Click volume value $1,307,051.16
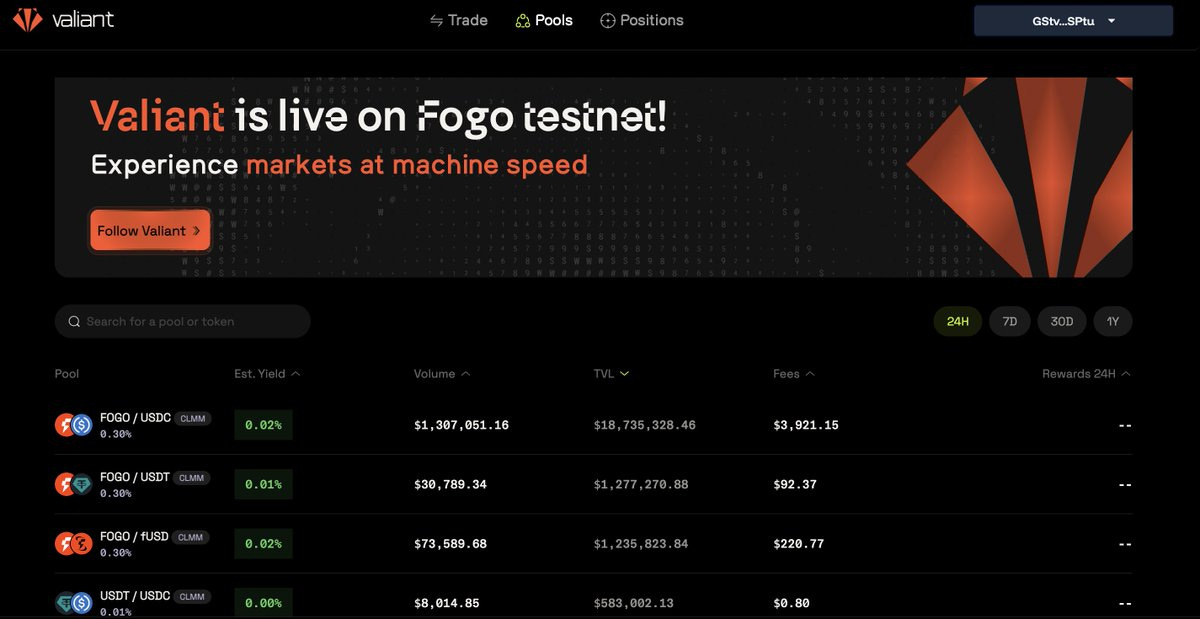1200x619 pixels. coord(461,425)
